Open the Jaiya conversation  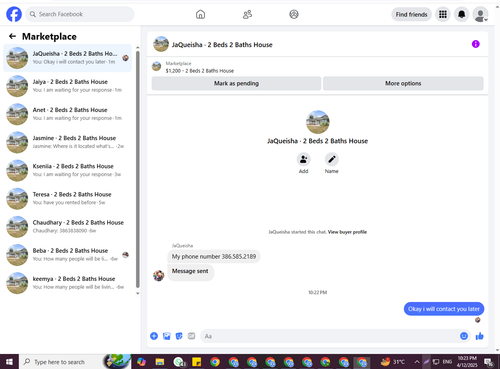pyautogui.click(x=68, y=86)
